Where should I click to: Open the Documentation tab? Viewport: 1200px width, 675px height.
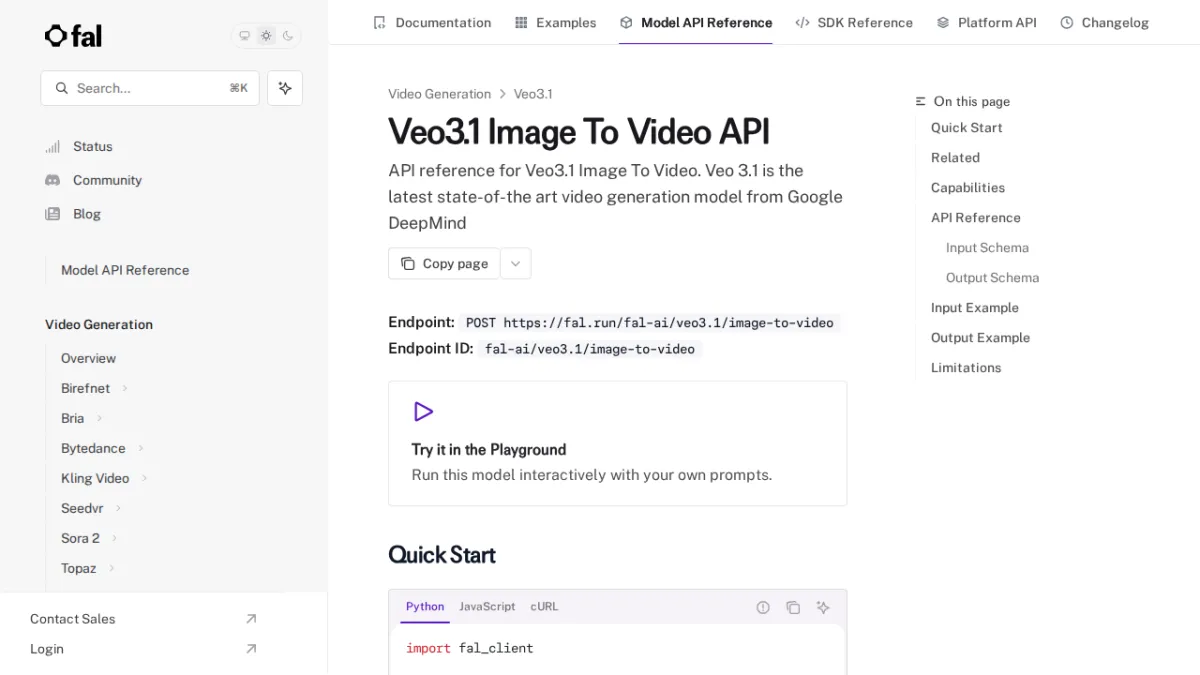(432, 22)
